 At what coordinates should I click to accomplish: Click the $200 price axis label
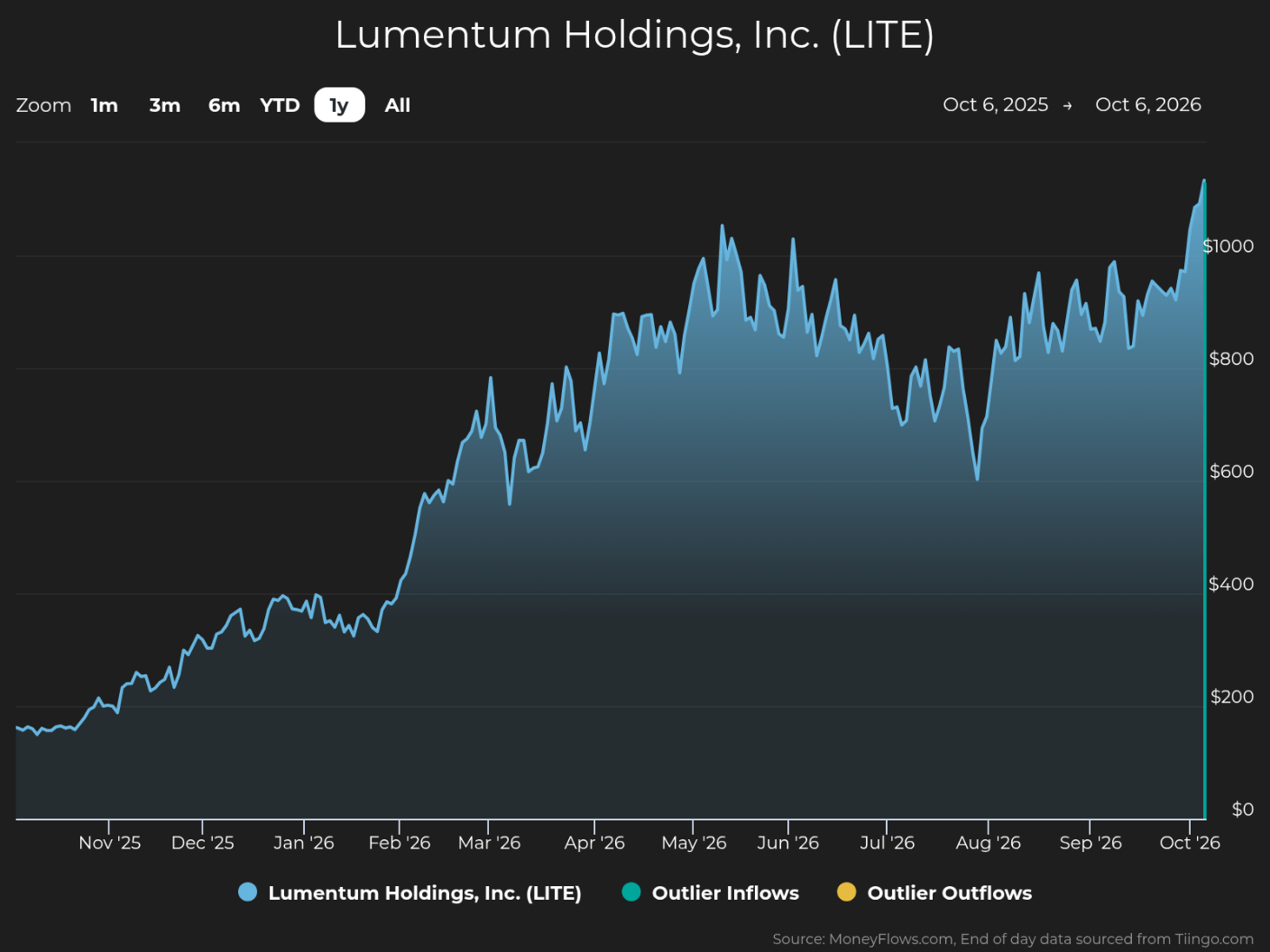[x=1232, y=697]
